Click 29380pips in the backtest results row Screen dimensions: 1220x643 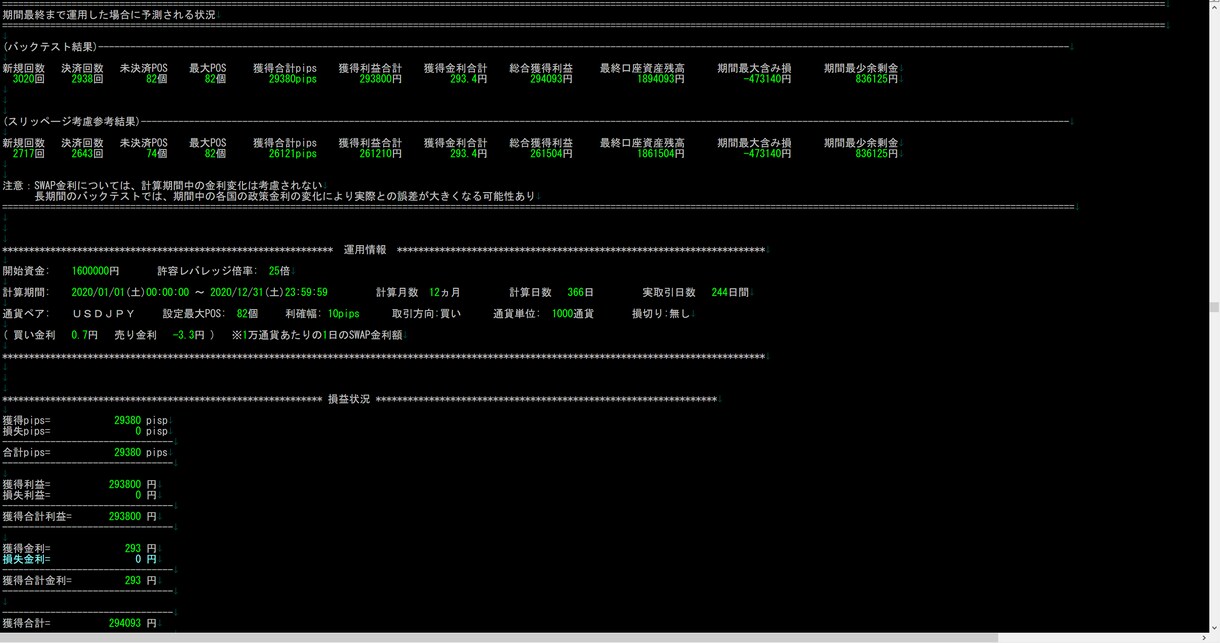(x=292, y=79)
